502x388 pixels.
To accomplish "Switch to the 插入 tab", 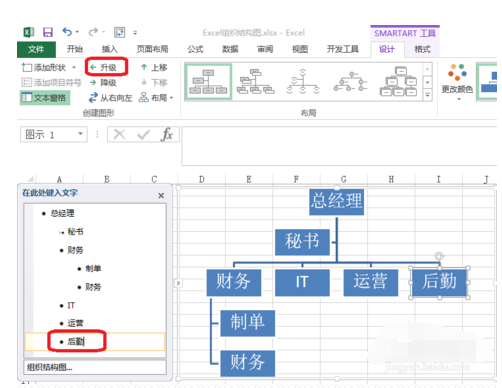I will [x=109, y=49].
